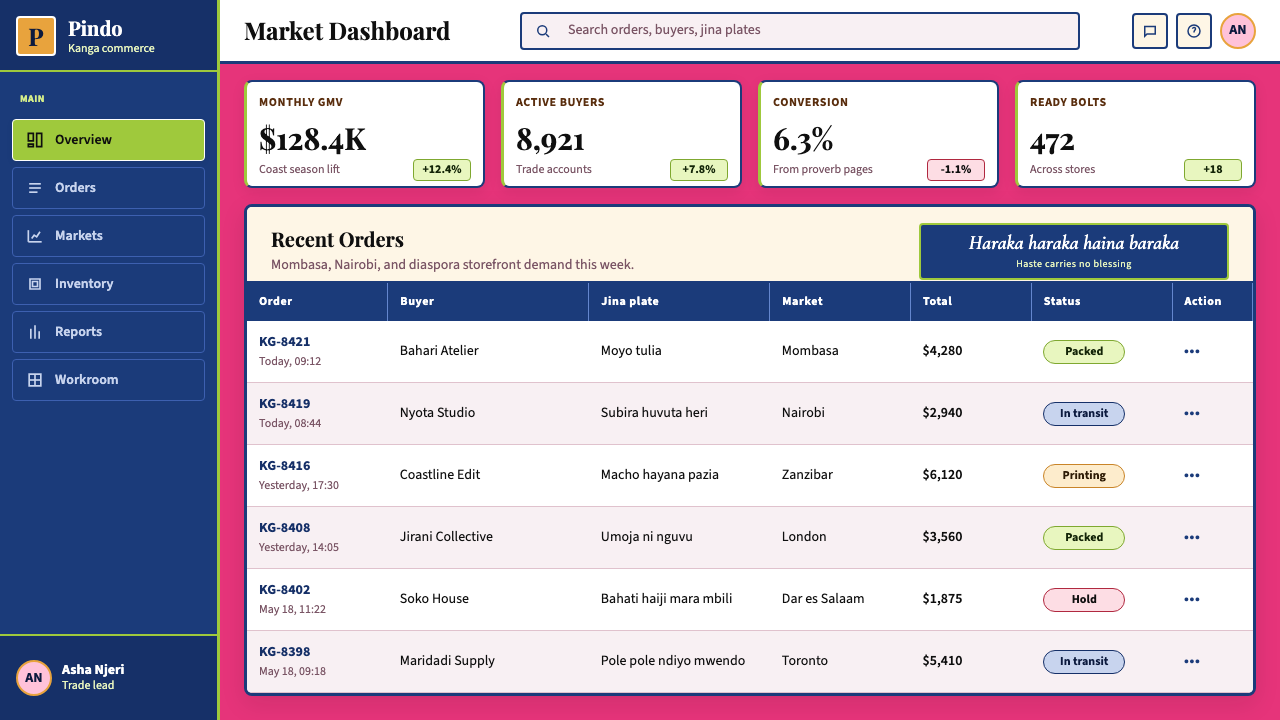Viewport: 1280px width, 720px height.
Task: Open the messages chat icon
Action: point(1150,31)
